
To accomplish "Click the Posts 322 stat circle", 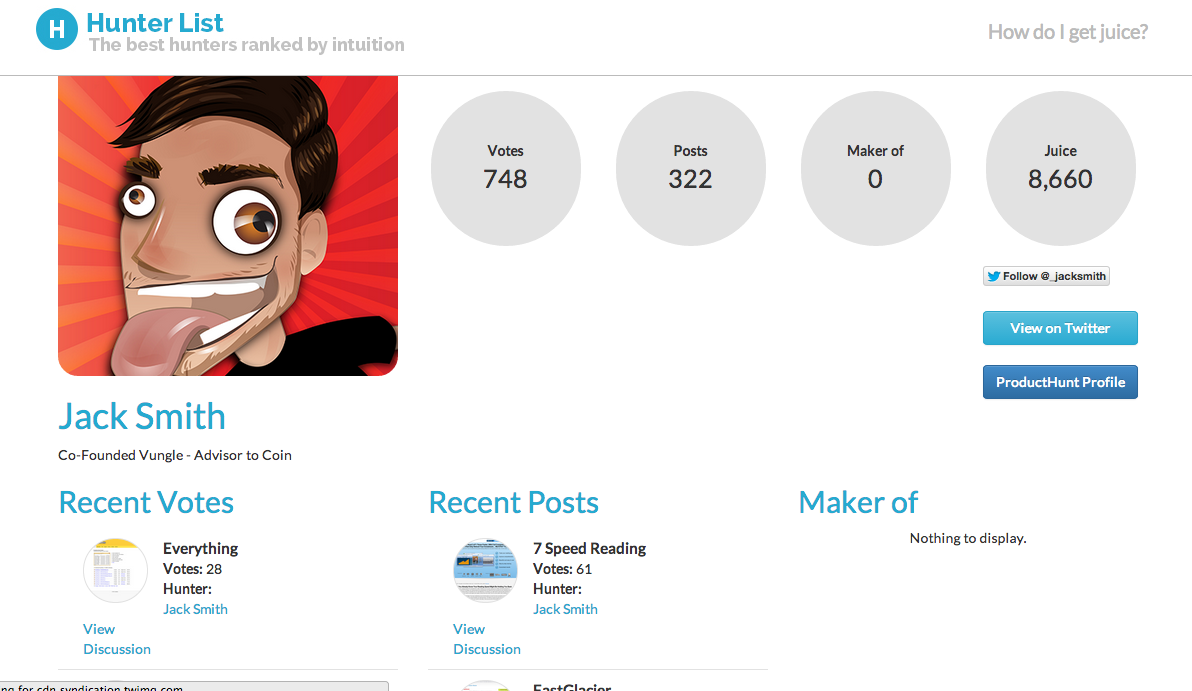I will (690, 168).
